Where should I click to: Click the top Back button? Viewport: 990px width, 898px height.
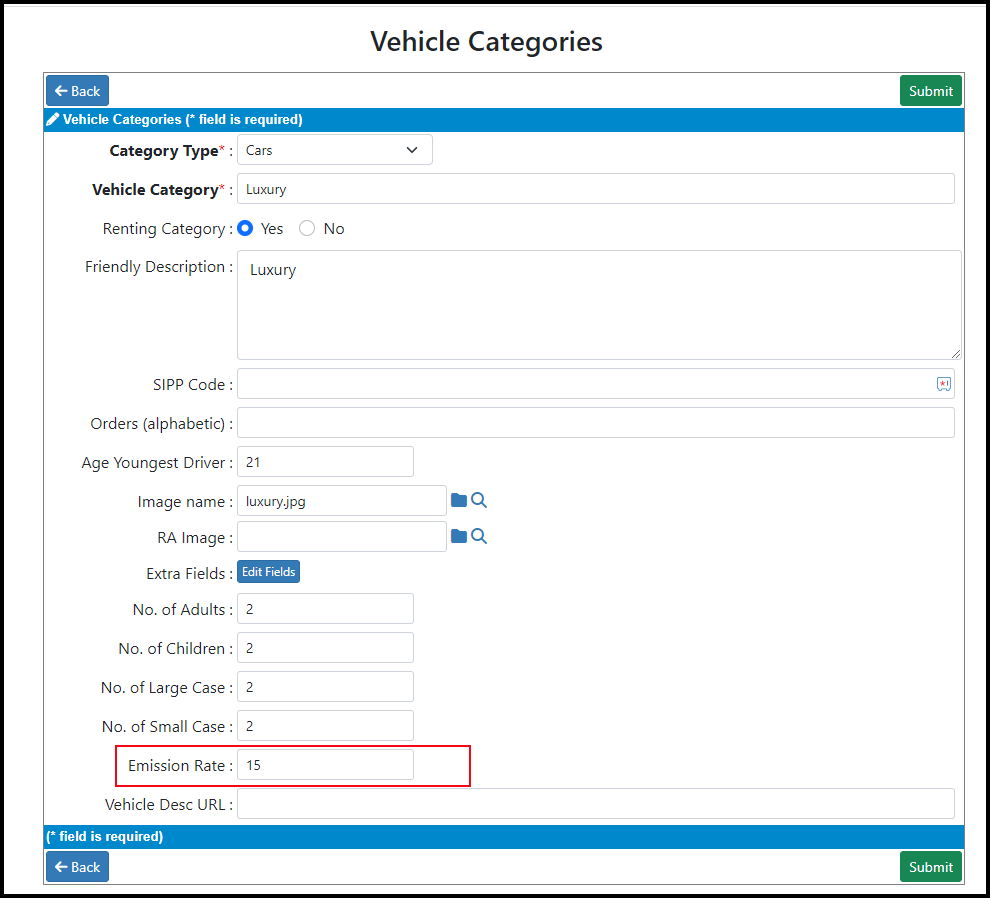coord(78,91)
